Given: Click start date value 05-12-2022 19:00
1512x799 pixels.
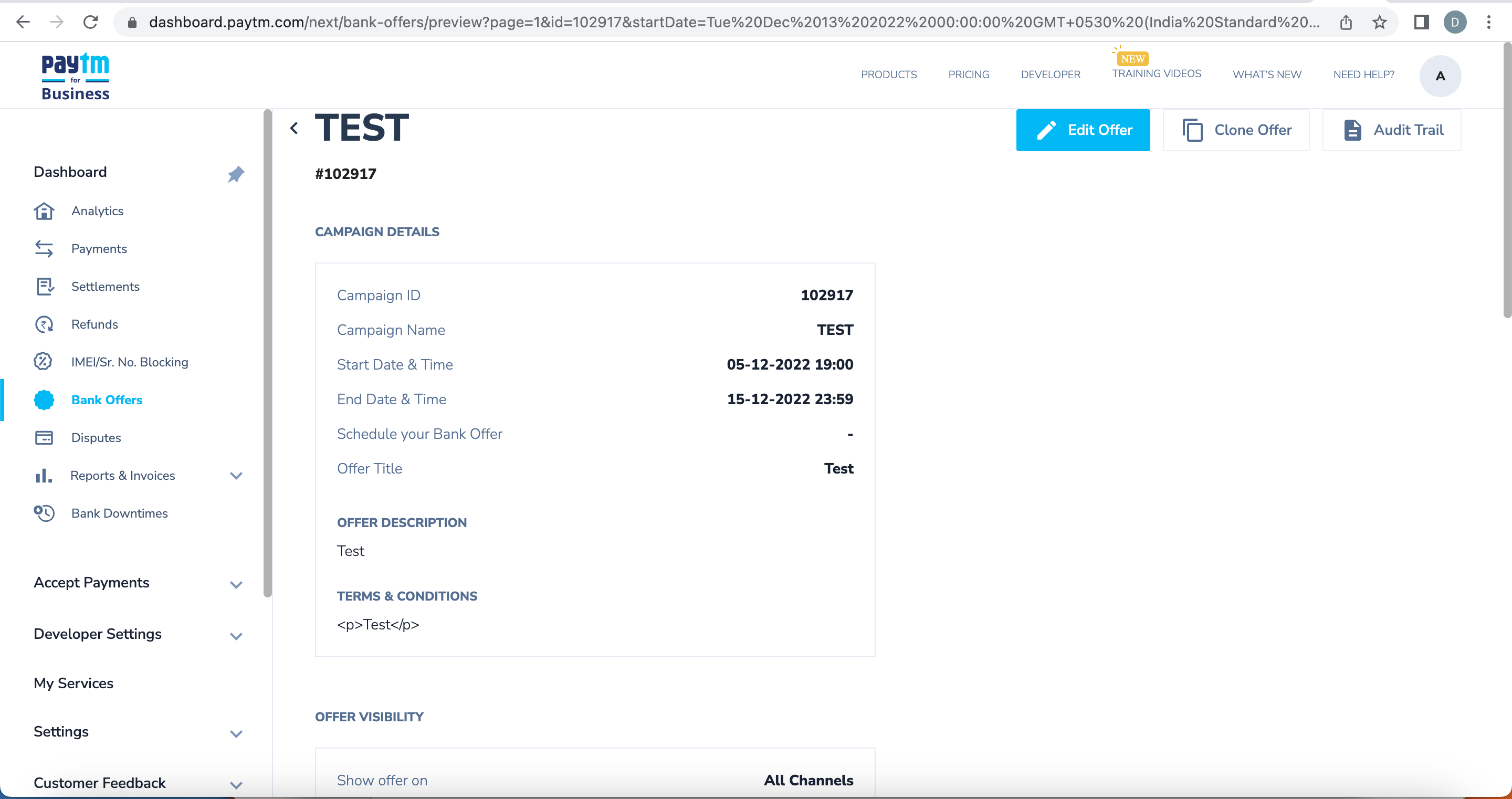Looking at the screenshot, I should click(x=790, y=364).
